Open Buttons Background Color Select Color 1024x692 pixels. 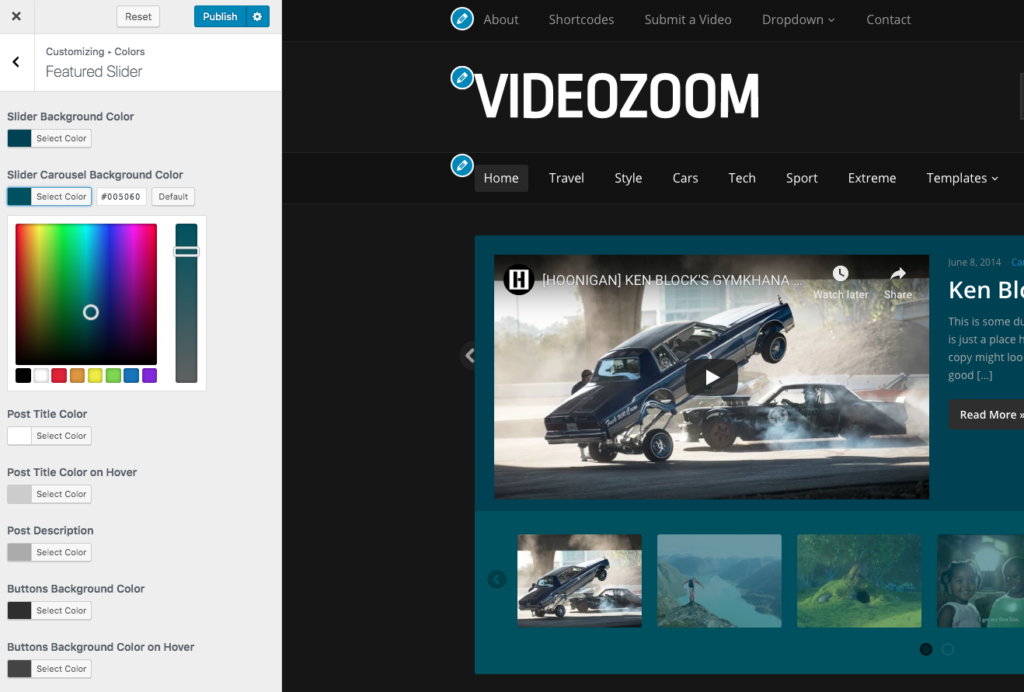[x=49, y=610]
